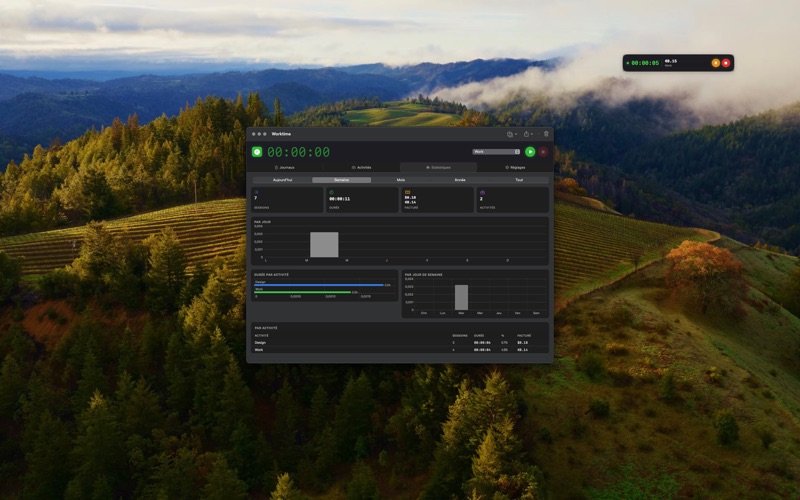This screenshot has height=500, width=800.
Task: Click the Sessions card blue icon
Action: tap(256, 192)
